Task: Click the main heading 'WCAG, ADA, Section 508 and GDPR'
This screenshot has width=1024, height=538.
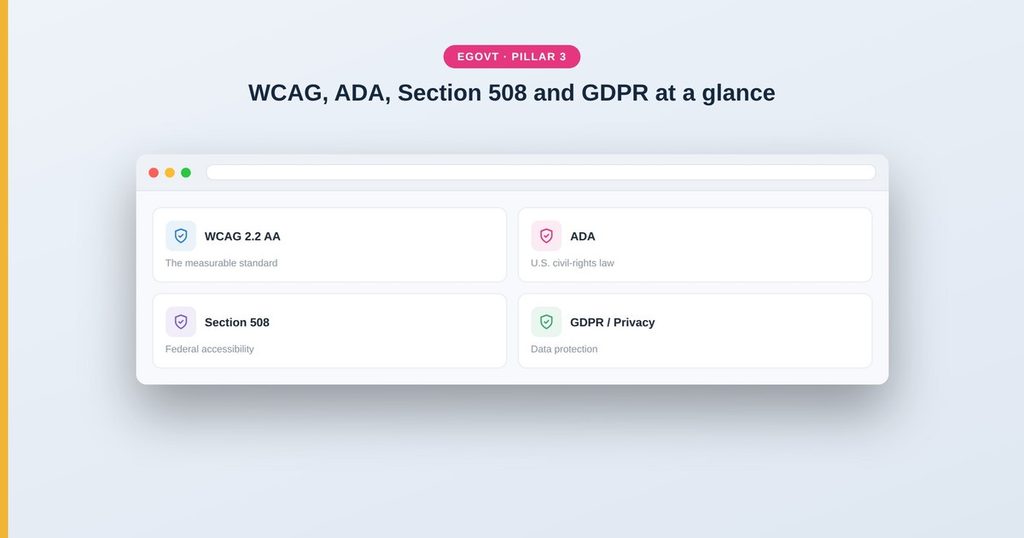Action: (448, 93)
